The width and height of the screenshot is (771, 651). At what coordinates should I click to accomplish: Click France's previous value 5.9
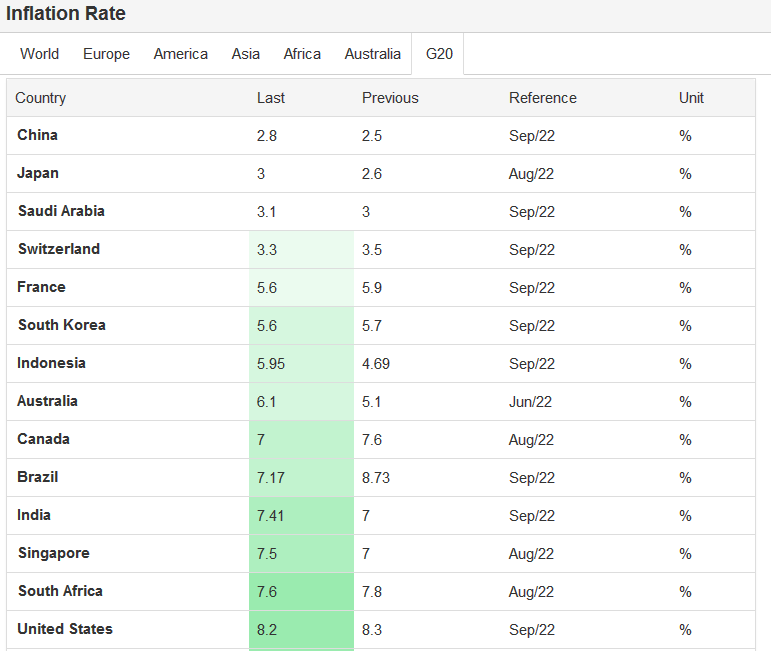click(x=372, y=288)
